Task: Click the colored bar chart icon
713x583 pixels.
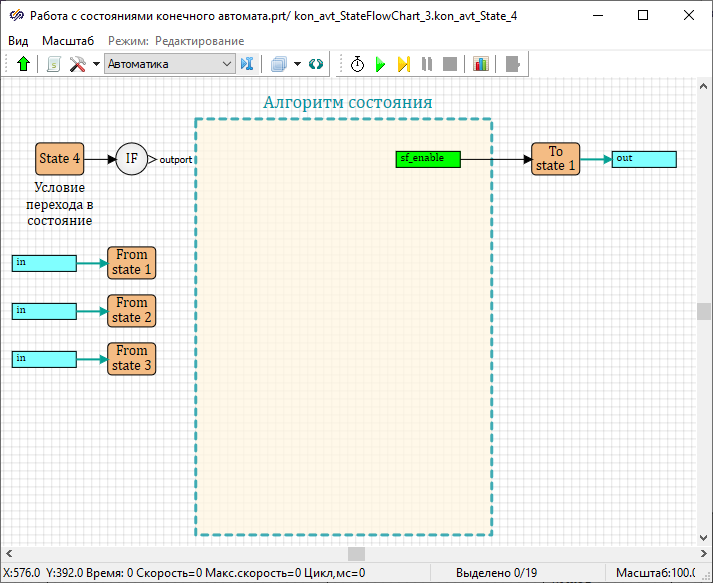Action: tap(481, 64)
